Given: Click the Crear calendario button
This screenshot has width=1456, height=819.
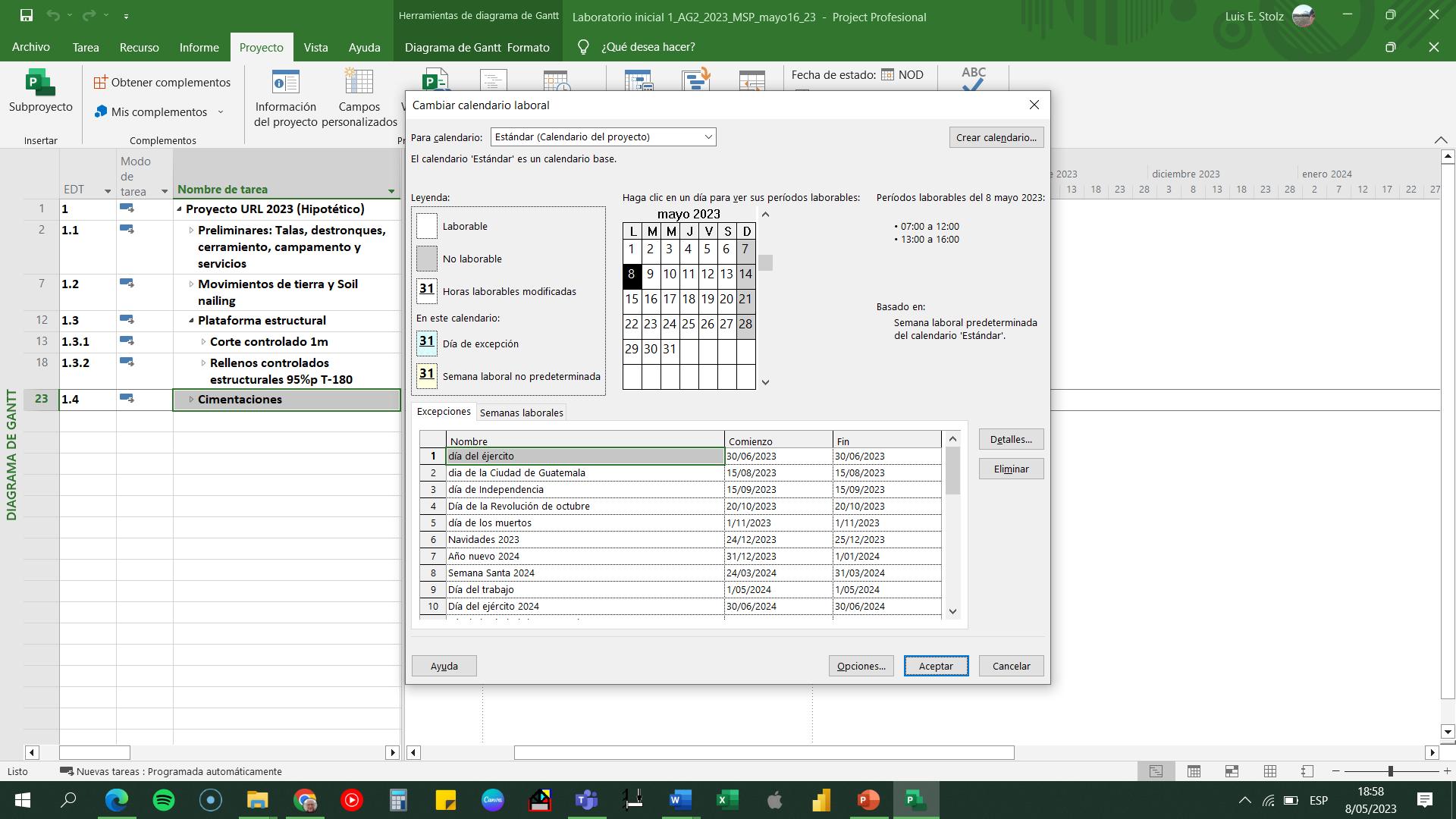Looking at the screenshot, I should (x=996, y=137).
